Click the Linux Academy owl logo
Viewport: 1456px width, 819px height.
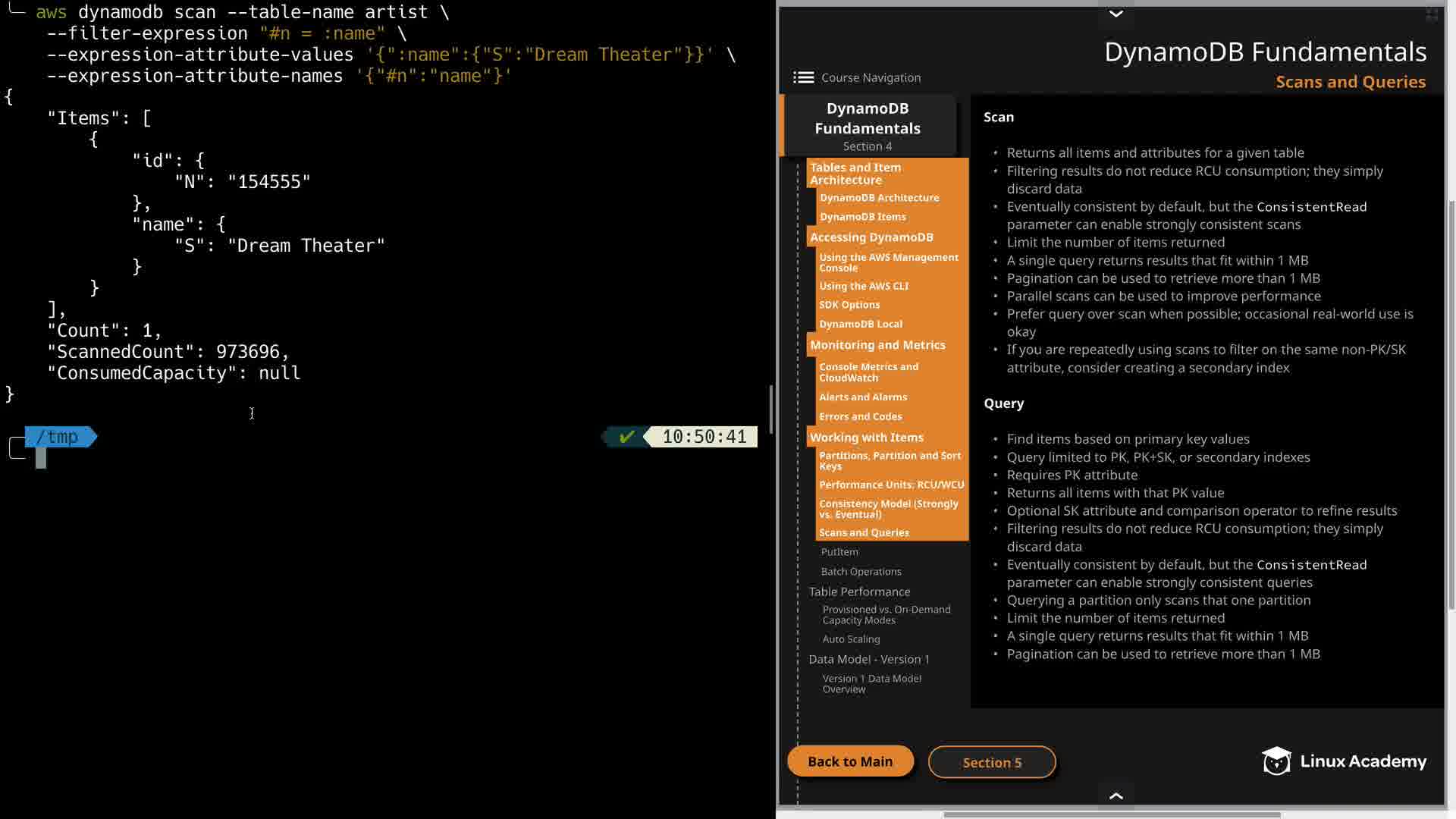[1276, 761]
